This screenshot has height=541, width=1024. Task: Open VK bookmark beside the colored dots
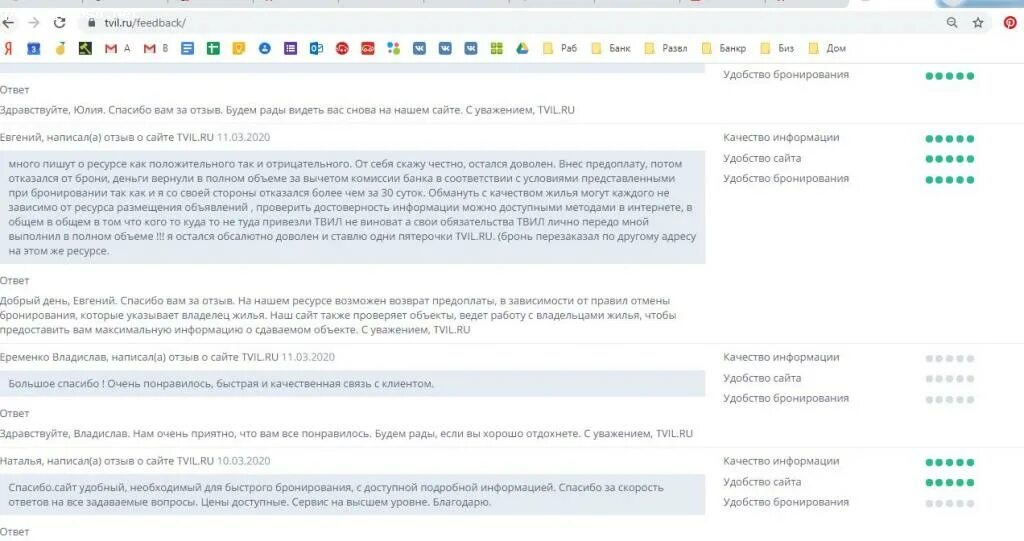(x=419, y=48)
